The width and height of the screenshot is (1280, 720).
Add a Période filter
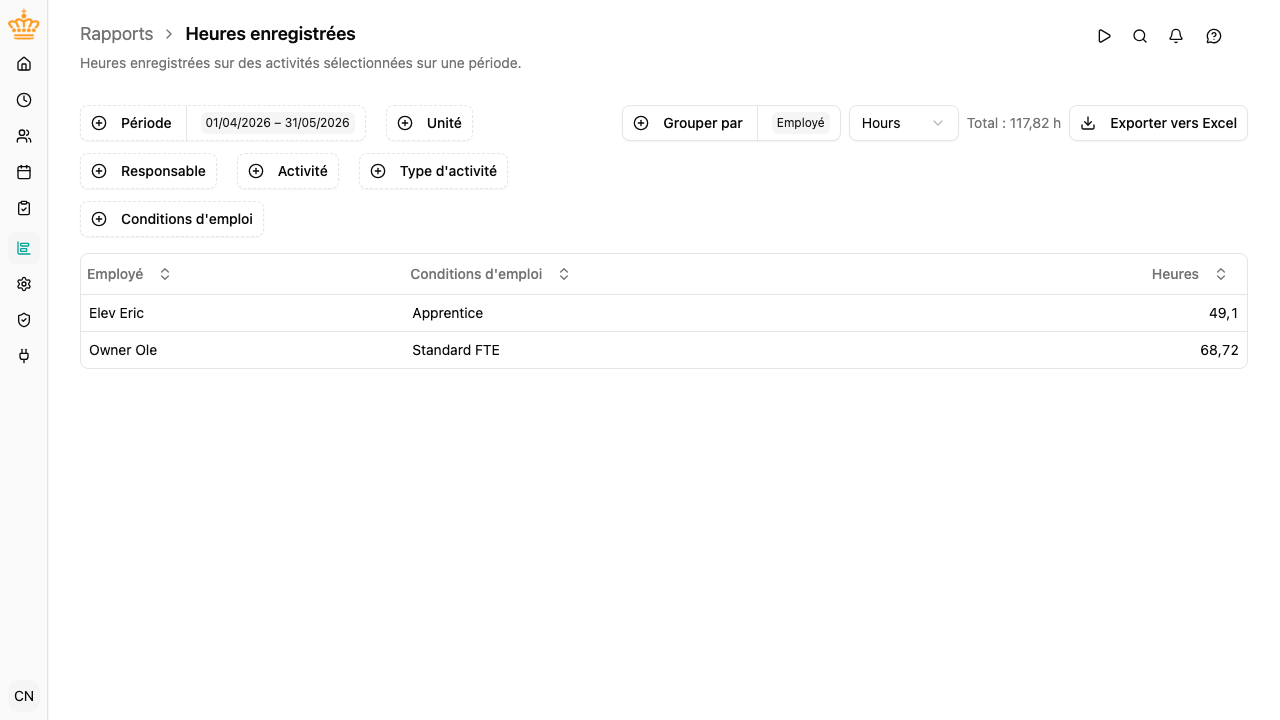pyautogui.click(x=133, y=123)
